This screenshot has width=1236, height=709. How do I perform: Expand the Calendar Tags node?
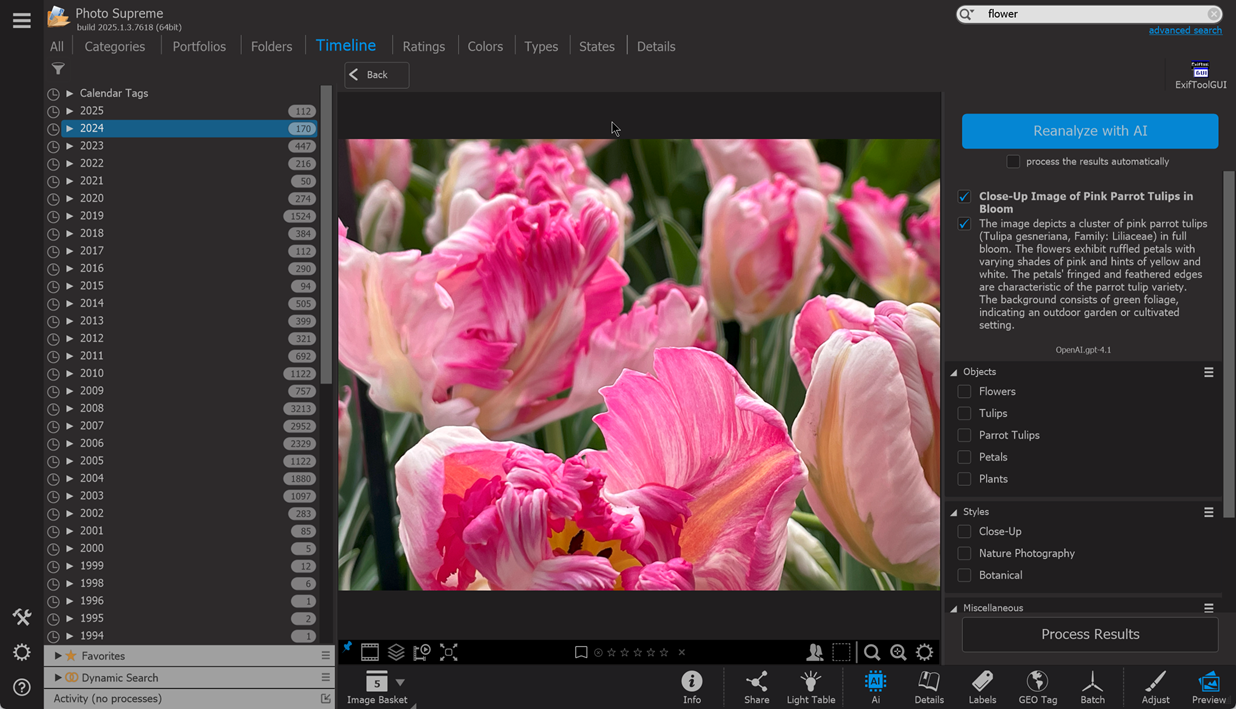point(70,93)
